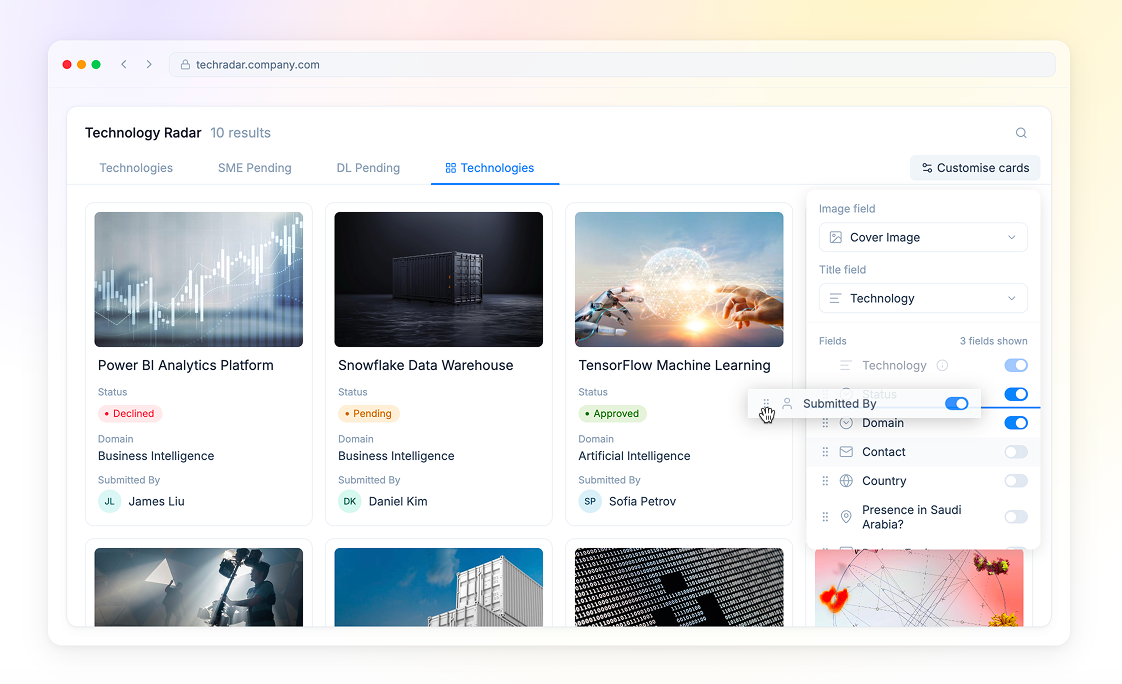
Task: Click the name Sofia Petrov
Action: (x=643, y=502)
